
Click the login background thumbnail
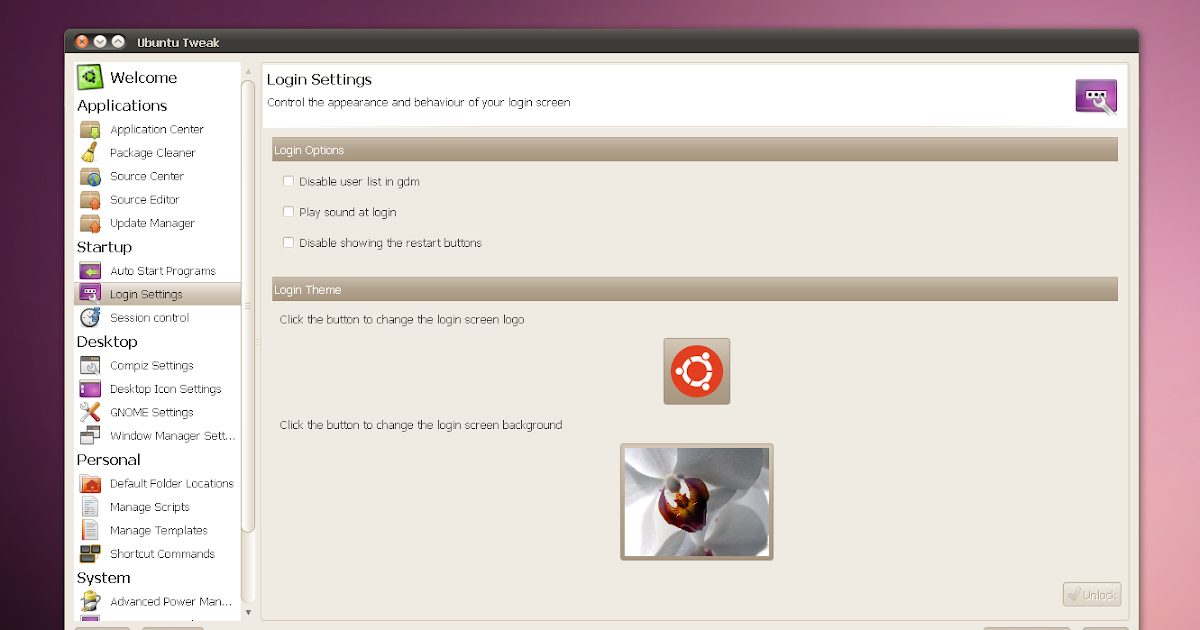coord(696,502)
